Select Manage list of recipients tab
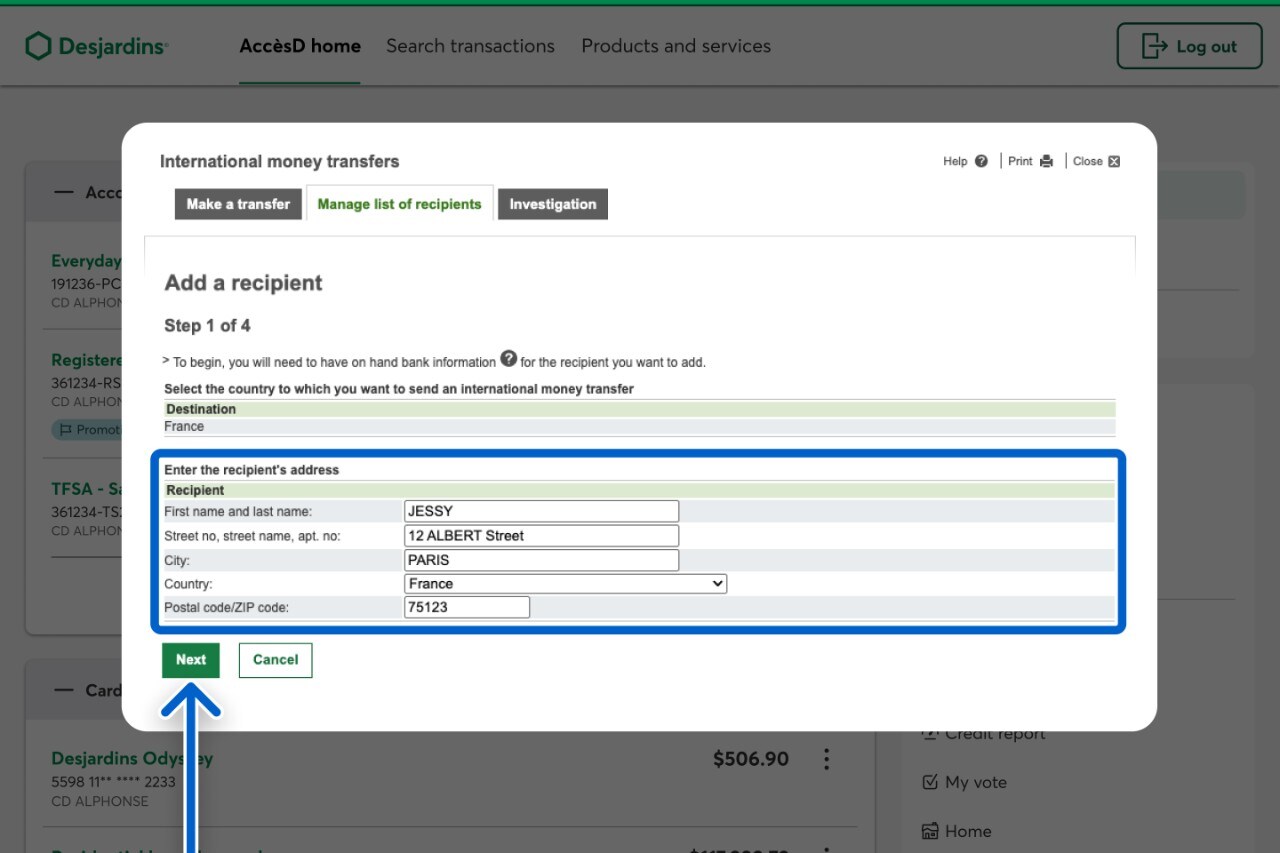 399,204
